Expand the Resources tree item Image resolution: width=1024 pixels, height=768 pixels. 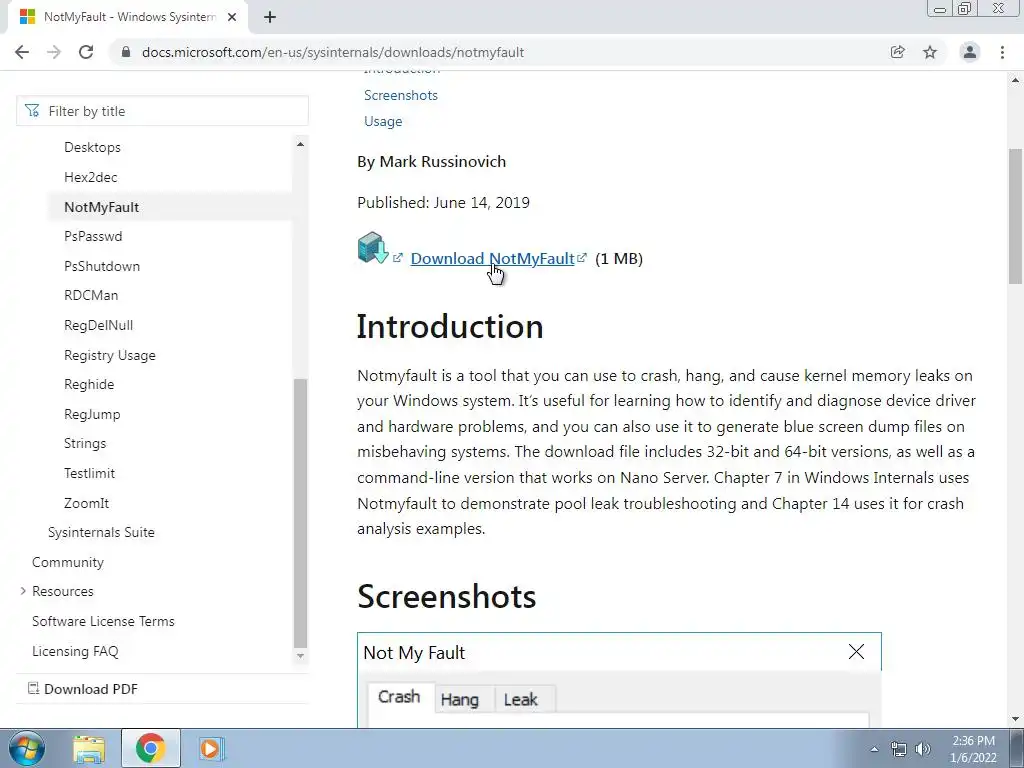(23, 591)
